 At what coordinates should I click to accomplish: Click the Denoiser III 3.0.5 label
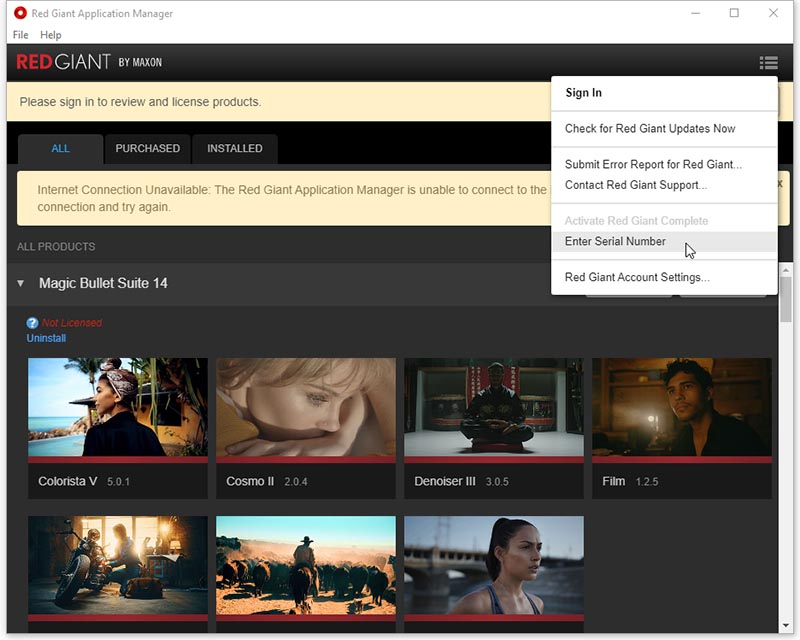point(461,481)
